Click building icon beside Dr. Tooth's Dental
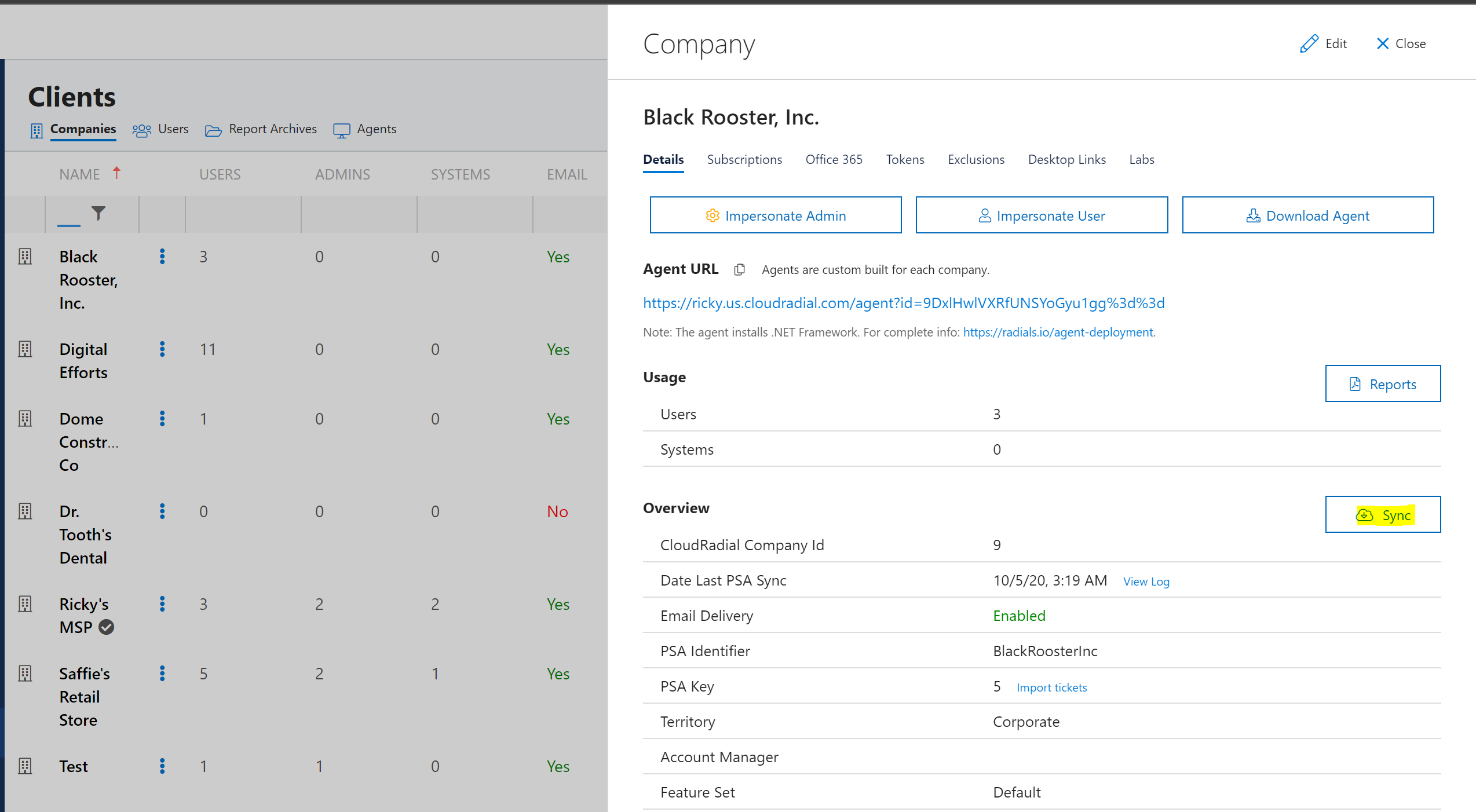Screen dimensions: 1476x812 (25, 511)
